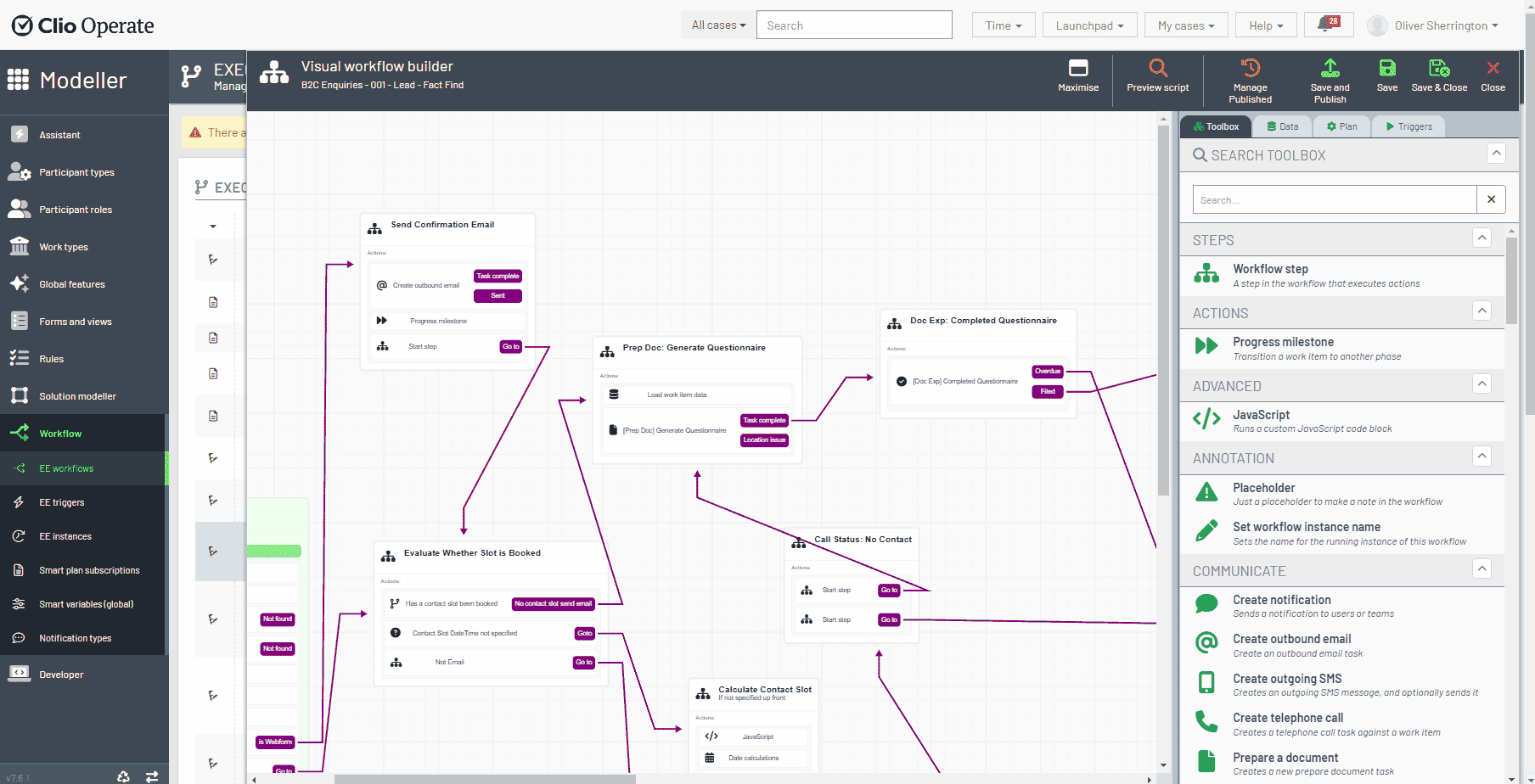This screenshot has height=784, width=1535.
Task: Click the Save disk icon
Action: pos(1386,69)
